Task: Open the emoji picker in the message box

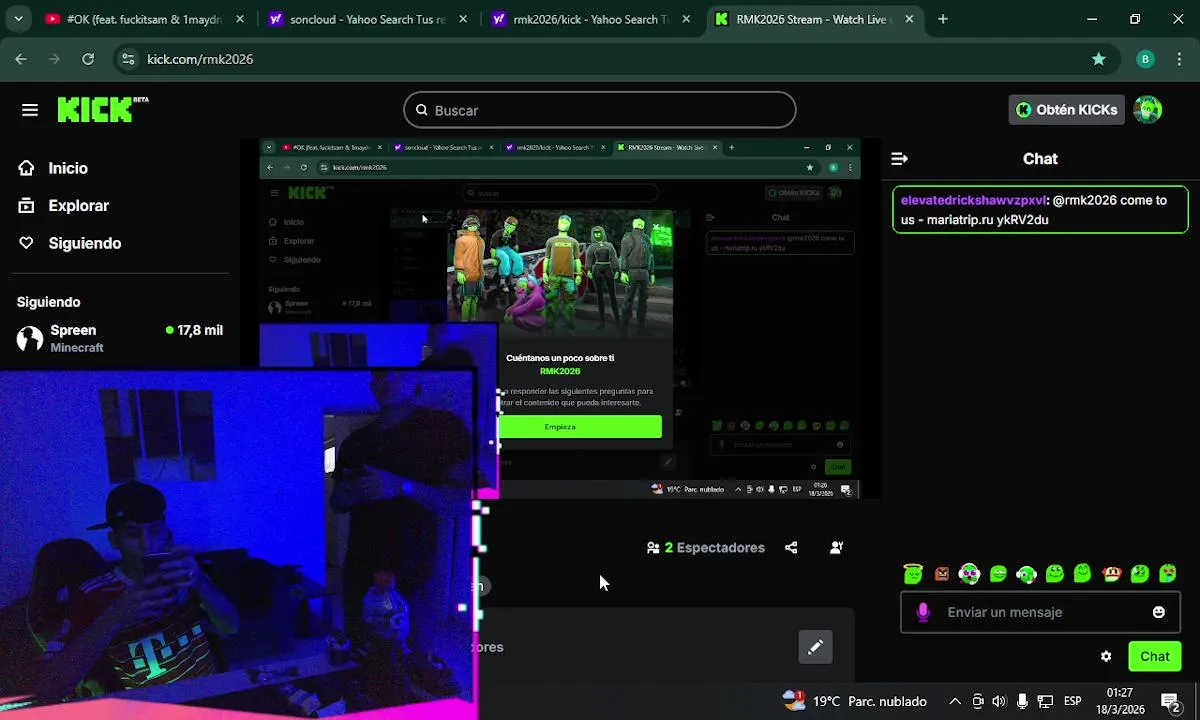Action: coord(1158,612)
